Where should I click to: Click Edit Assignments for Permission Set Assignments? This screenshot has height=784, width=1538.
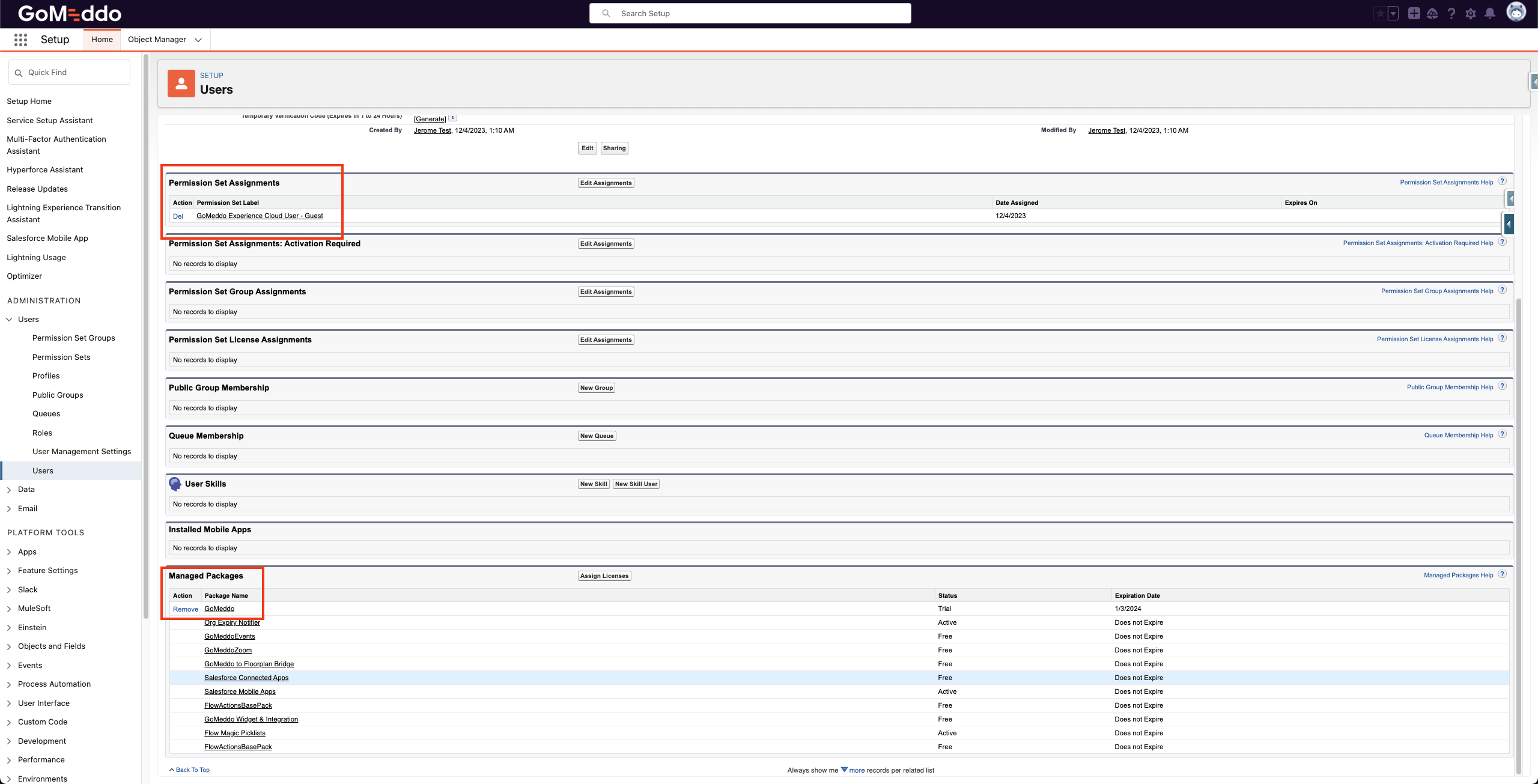pyautogui.click(x=605, y=183)
